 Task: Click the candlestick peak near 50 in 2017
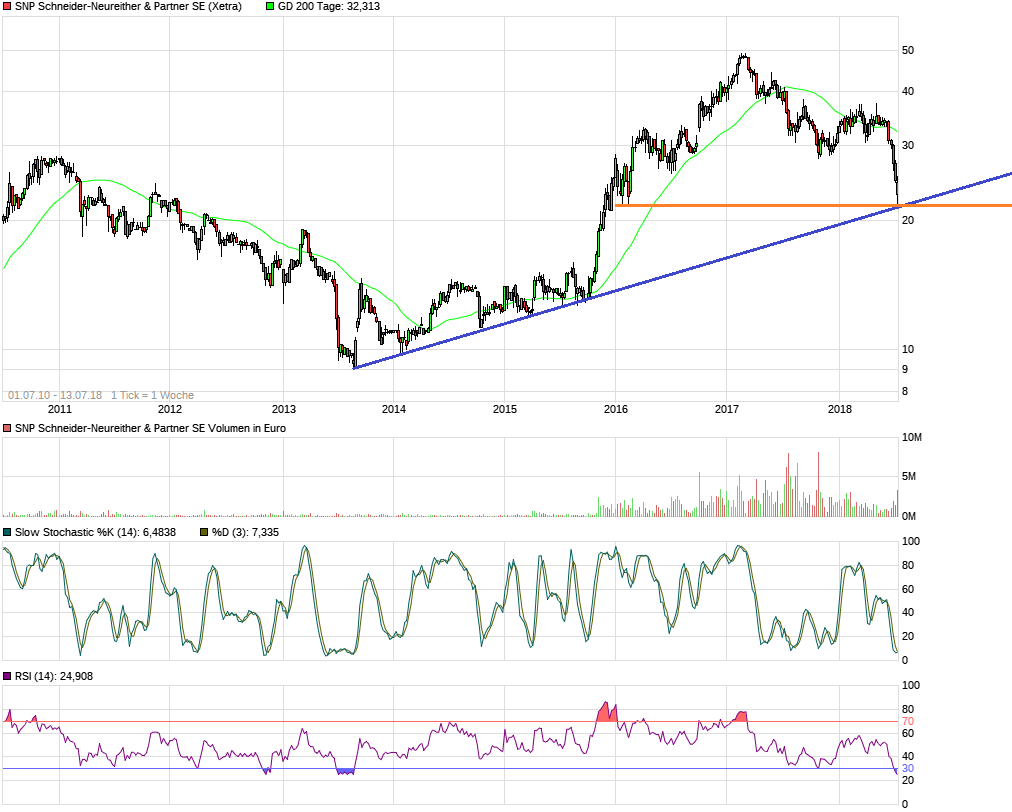point(744,57)
